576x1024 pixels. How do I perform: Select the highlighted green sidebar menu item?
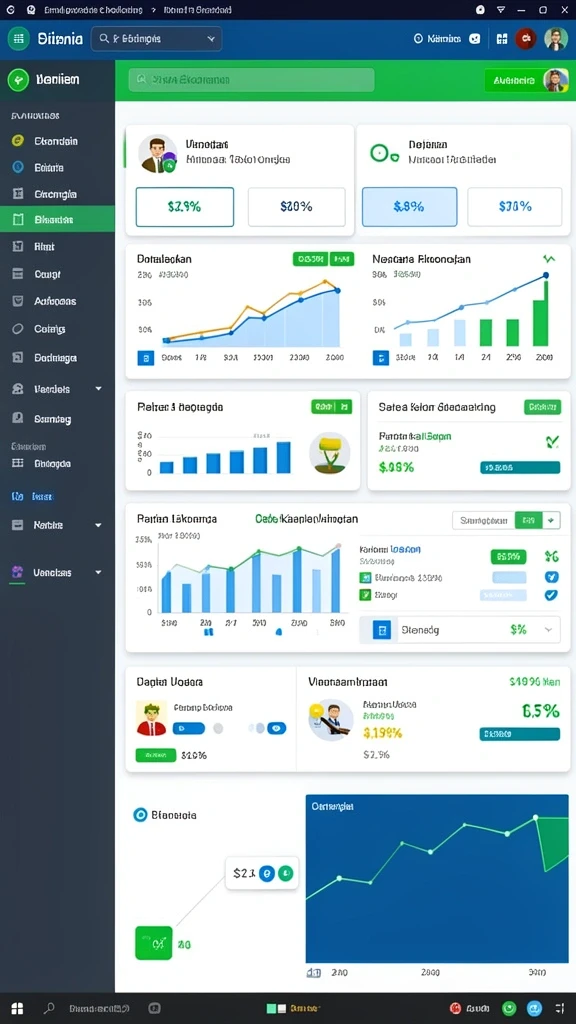(57, 219)
